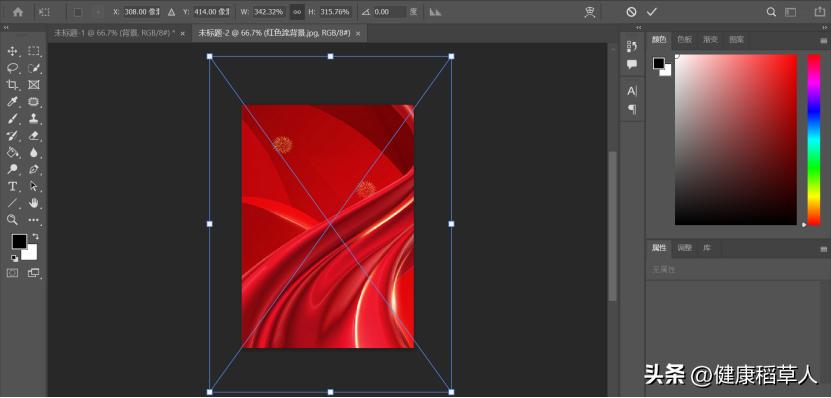Click the rotation angle input field
The height and width of the screenshot is (398, 831).
(390, 12)
